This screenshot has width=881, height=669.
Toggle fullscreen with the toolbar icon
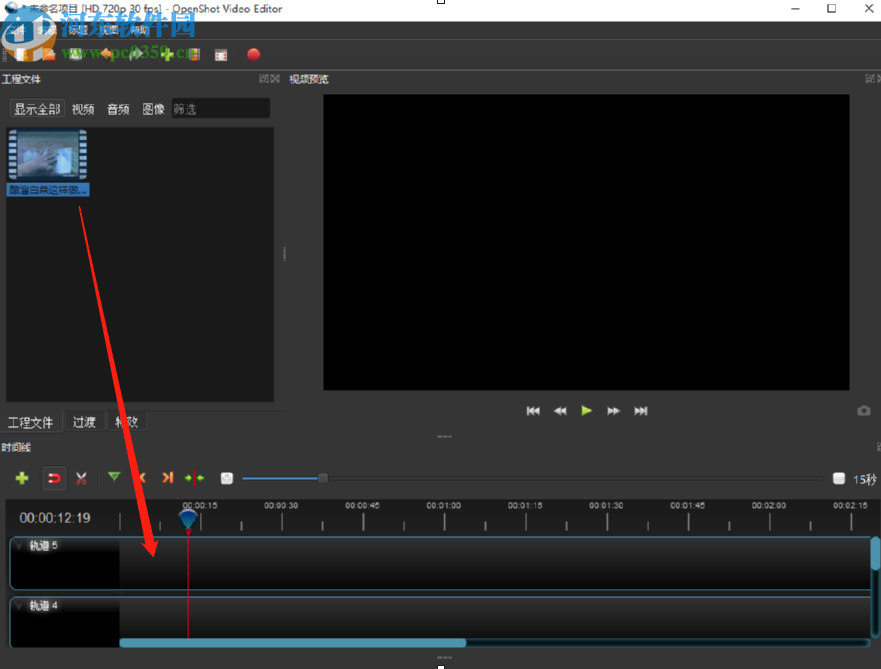[221, 54]
